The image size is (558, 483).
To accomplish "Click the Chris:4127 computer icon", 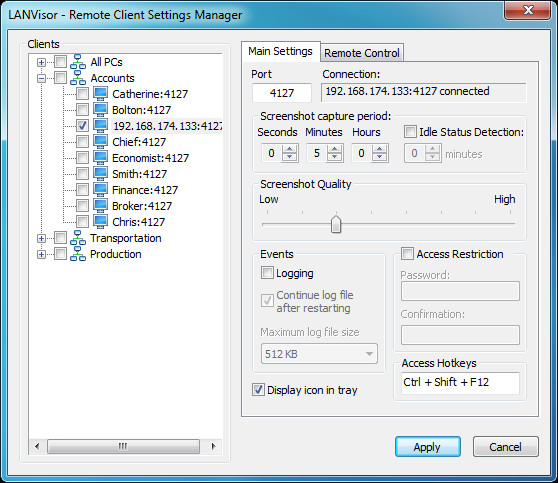I will tap(100, 222).
